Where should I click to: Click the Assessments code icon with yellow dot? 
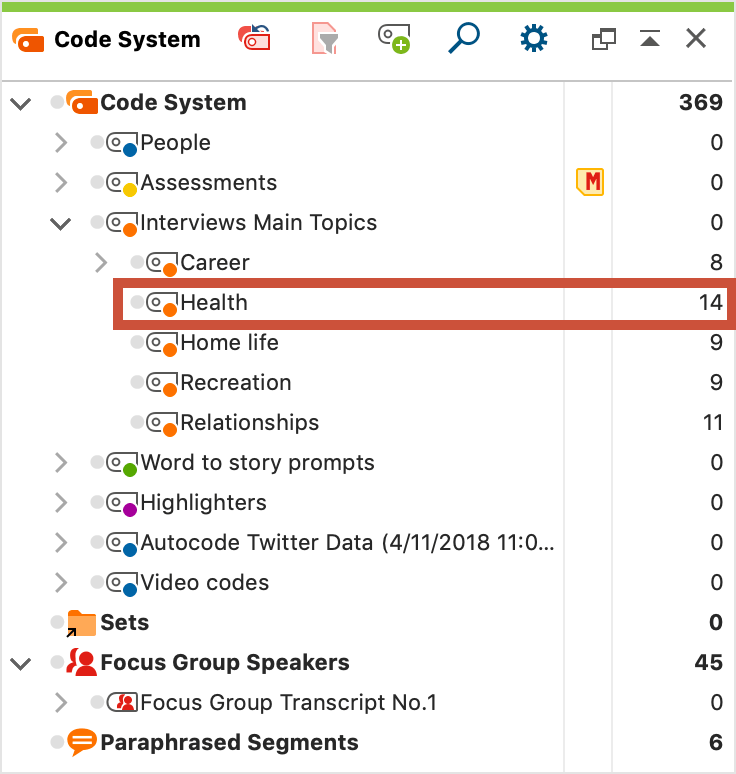point(121,184)
